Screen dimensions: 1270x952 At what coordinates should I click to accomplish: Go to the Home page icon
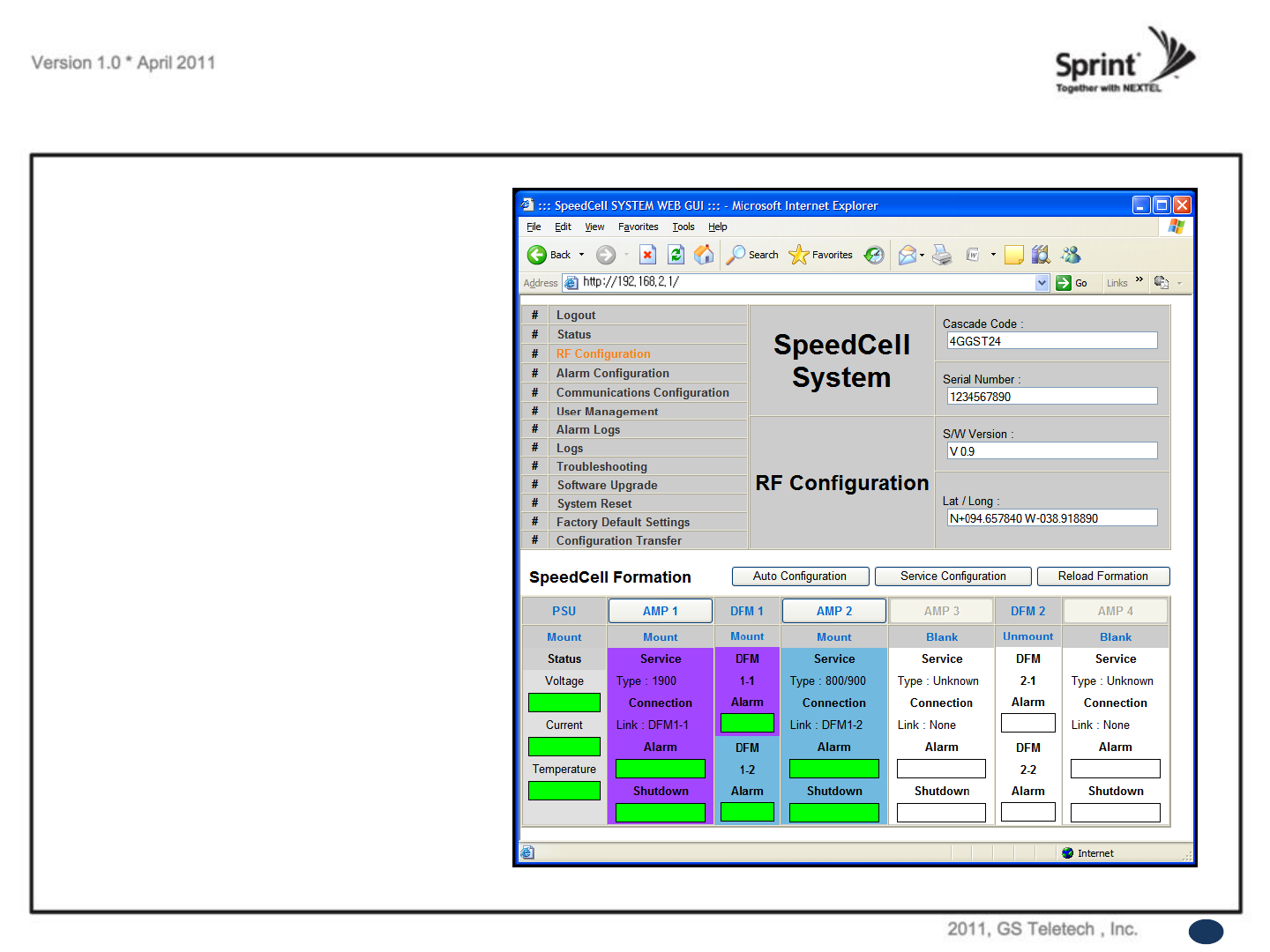(x=704, y=255)
